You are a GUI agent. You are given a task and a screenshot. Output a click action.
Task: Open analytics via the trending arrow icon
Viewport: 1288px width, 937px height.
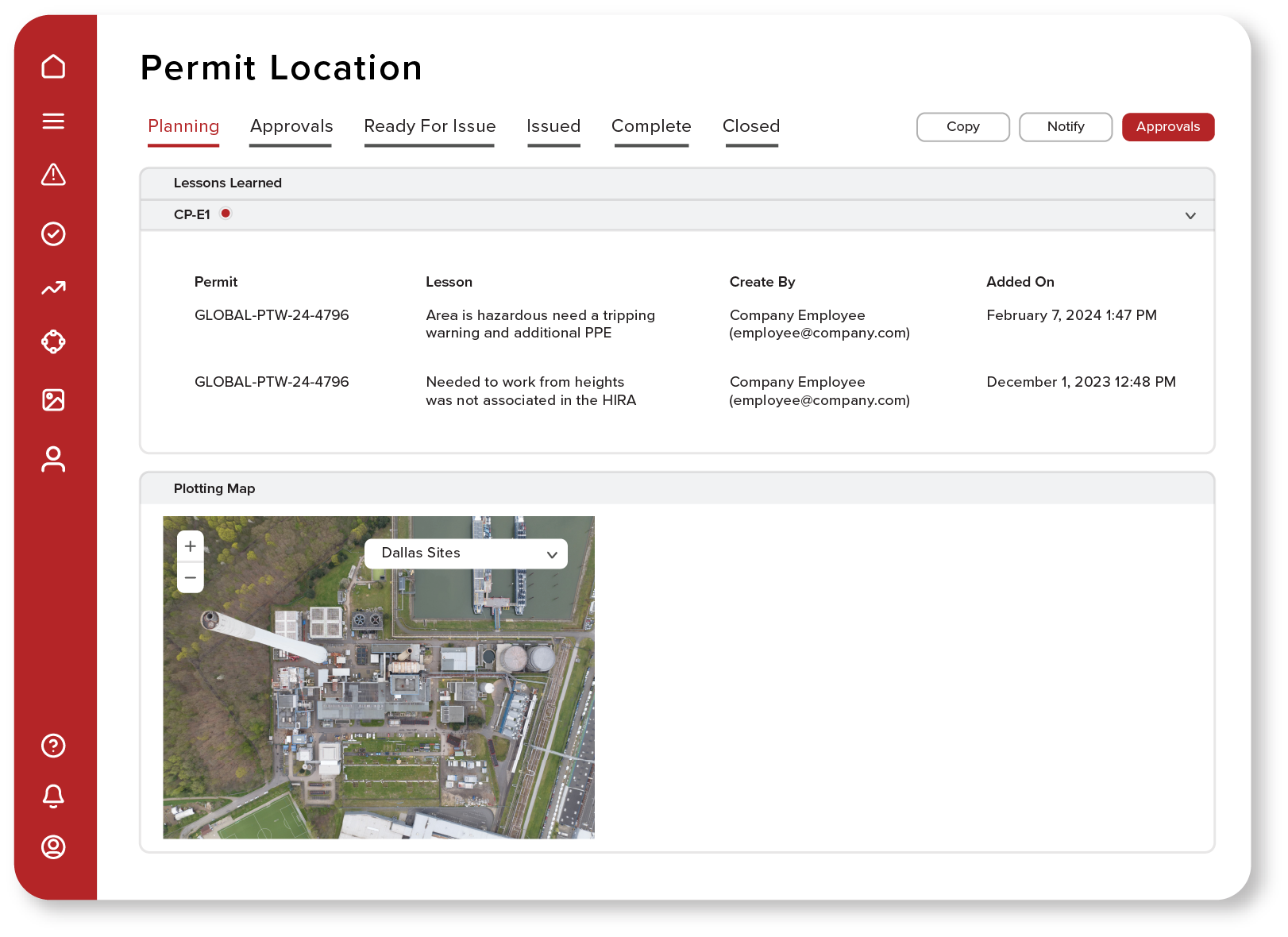[x=53, y=287]
